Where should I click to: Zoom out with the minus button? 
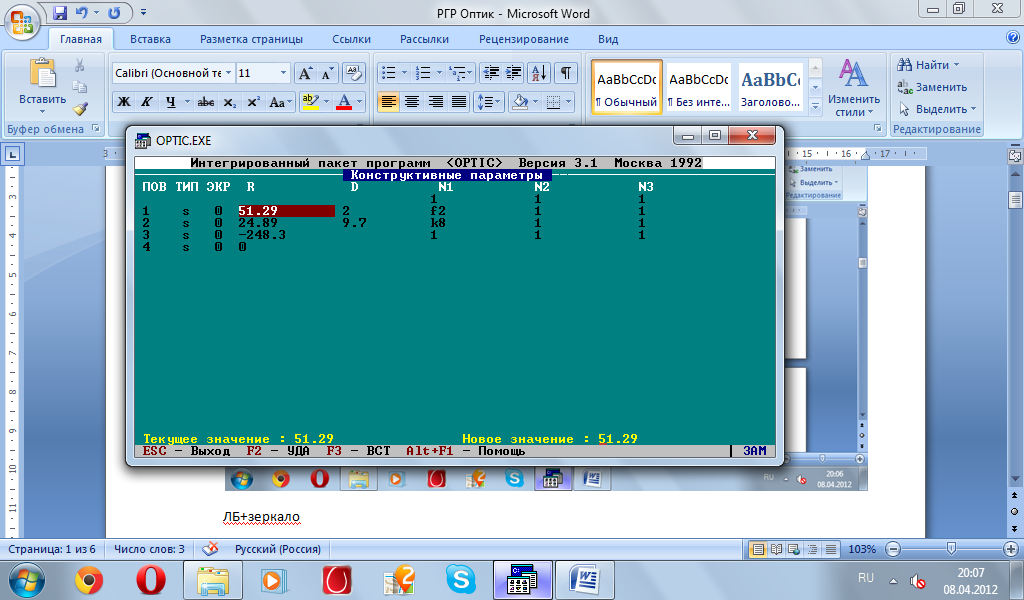pos(893,549)
